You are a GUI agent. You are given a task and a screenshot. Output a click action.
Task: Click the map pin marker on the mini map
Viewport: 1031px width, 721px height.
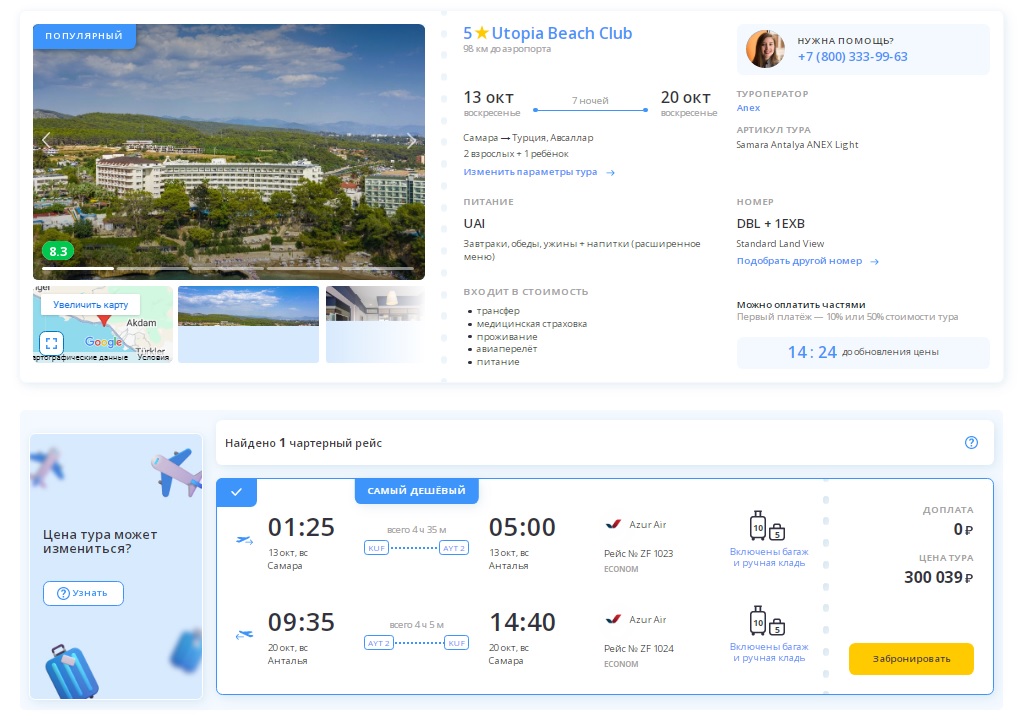click(104, 320)
